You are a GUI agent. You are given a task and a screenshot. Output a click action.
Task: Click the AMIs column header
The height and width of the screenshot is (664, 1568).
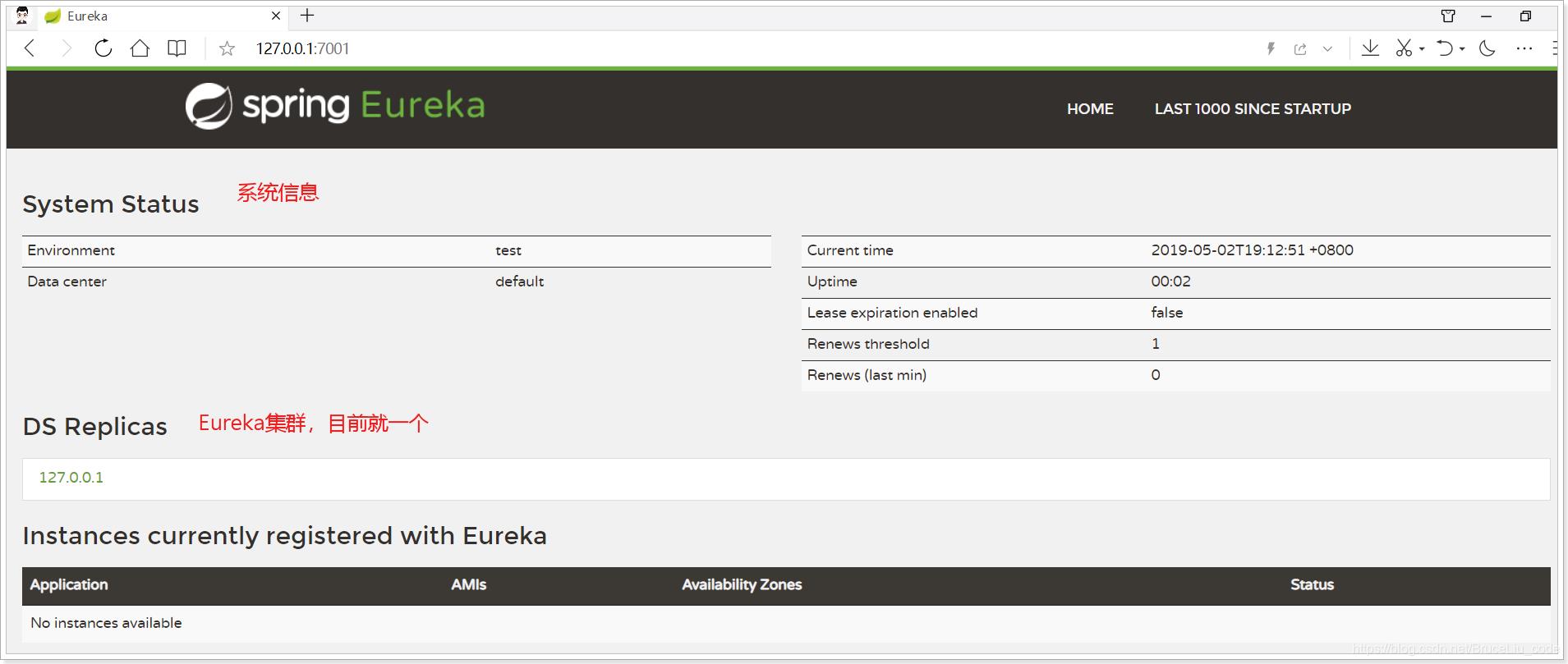(469, 584)
